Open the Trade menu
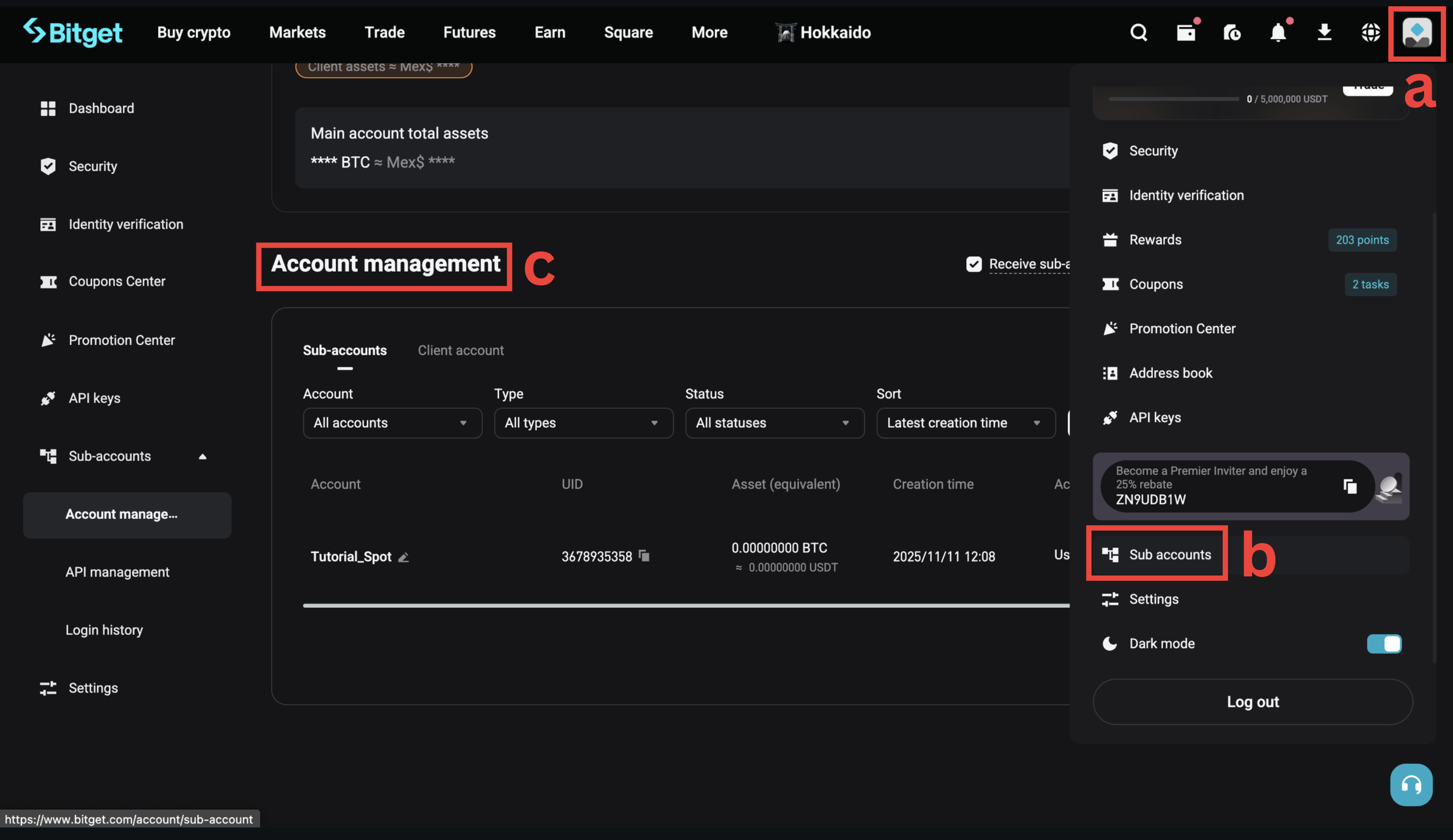This screenshot has width=1453, height=840. click(x=385, y=32)
